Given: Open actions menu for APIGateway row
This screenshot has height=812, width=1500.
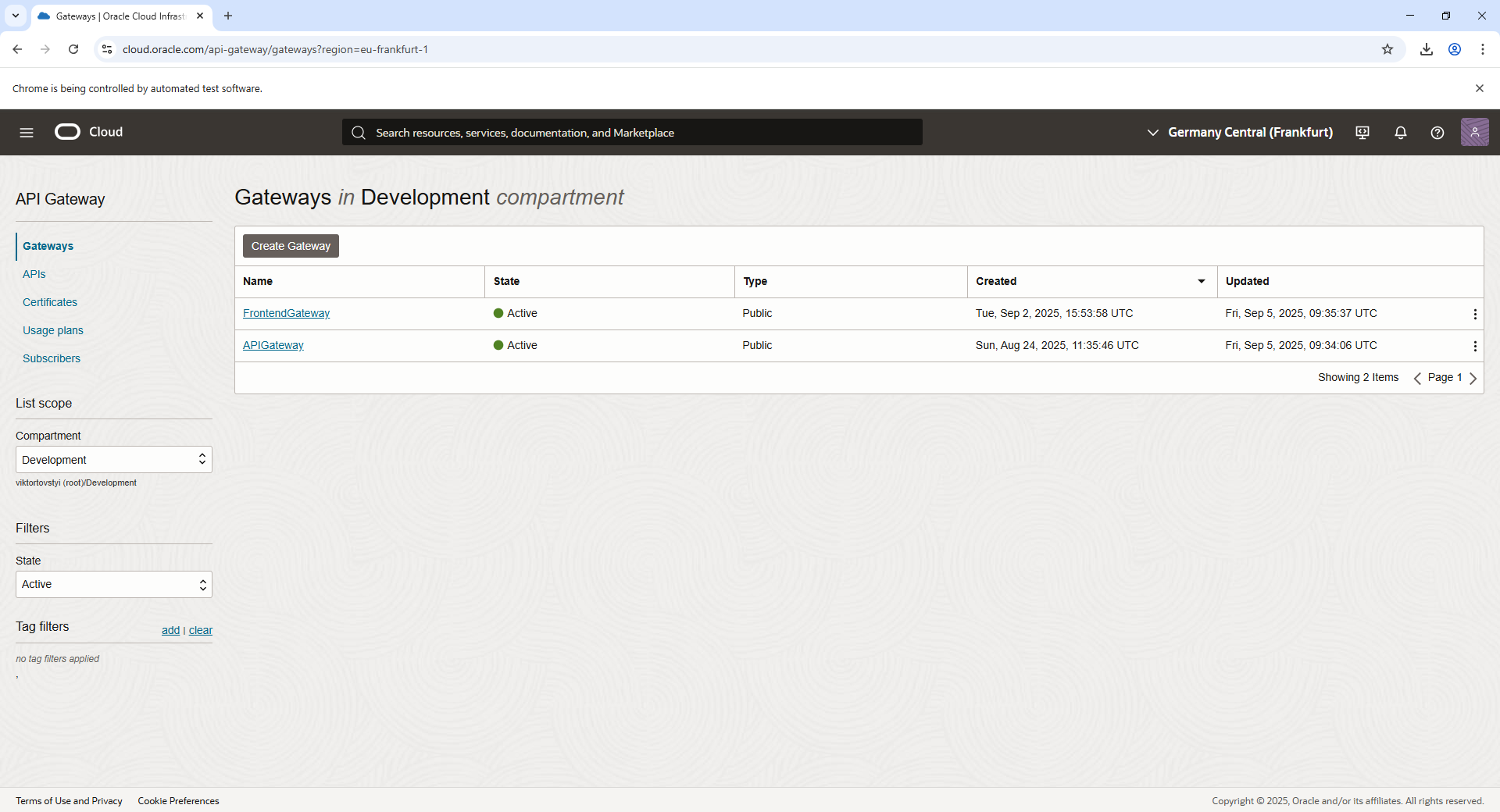Looking at the screenshot, I should pos(1474,346).
